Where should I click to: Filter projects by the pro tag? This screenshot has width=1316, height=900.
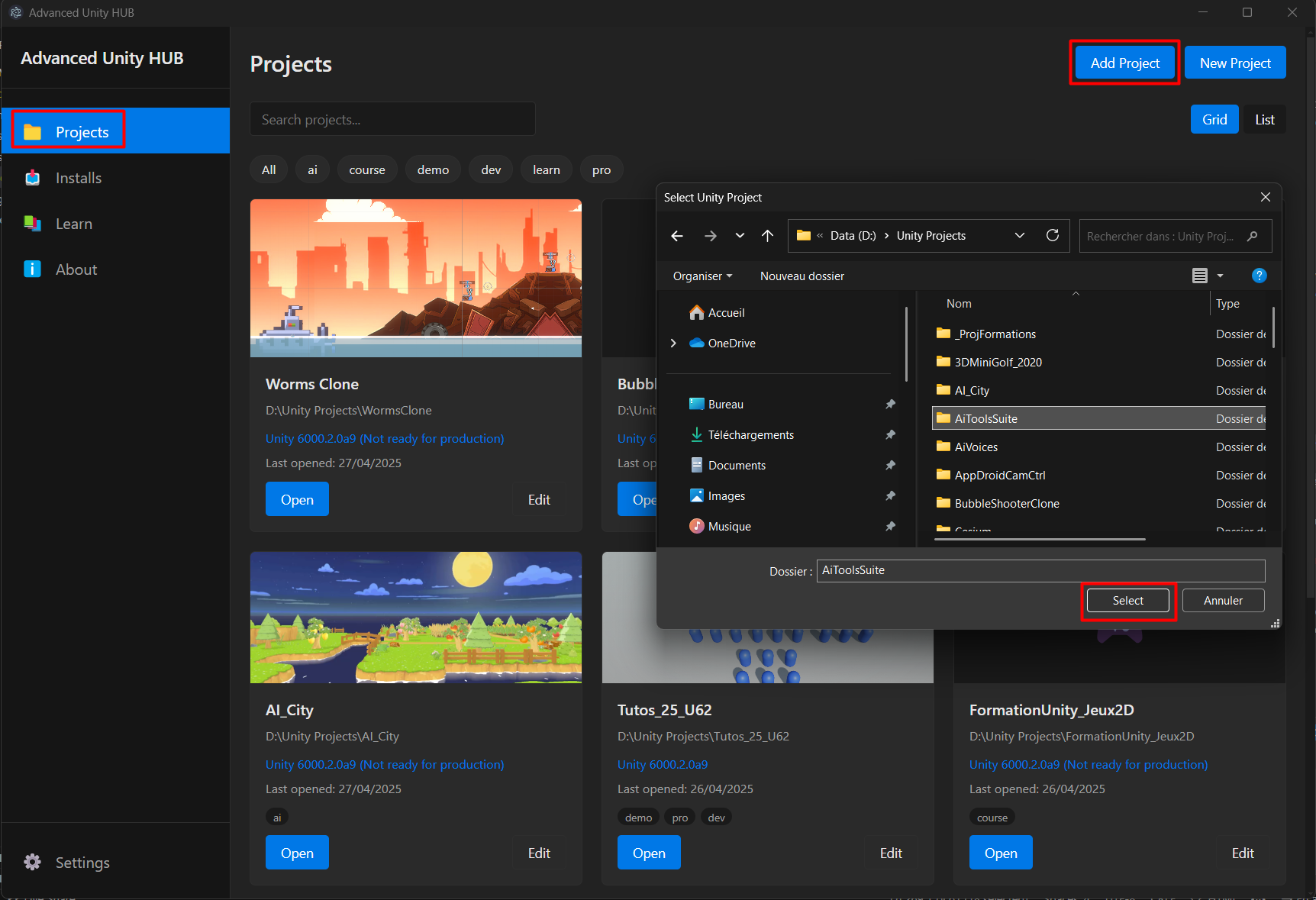(x=602, y=169)
